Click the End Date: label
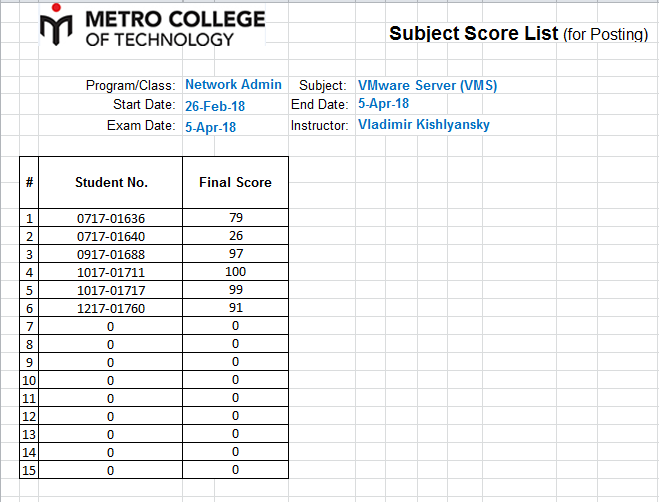 click(x=320, y=104)
